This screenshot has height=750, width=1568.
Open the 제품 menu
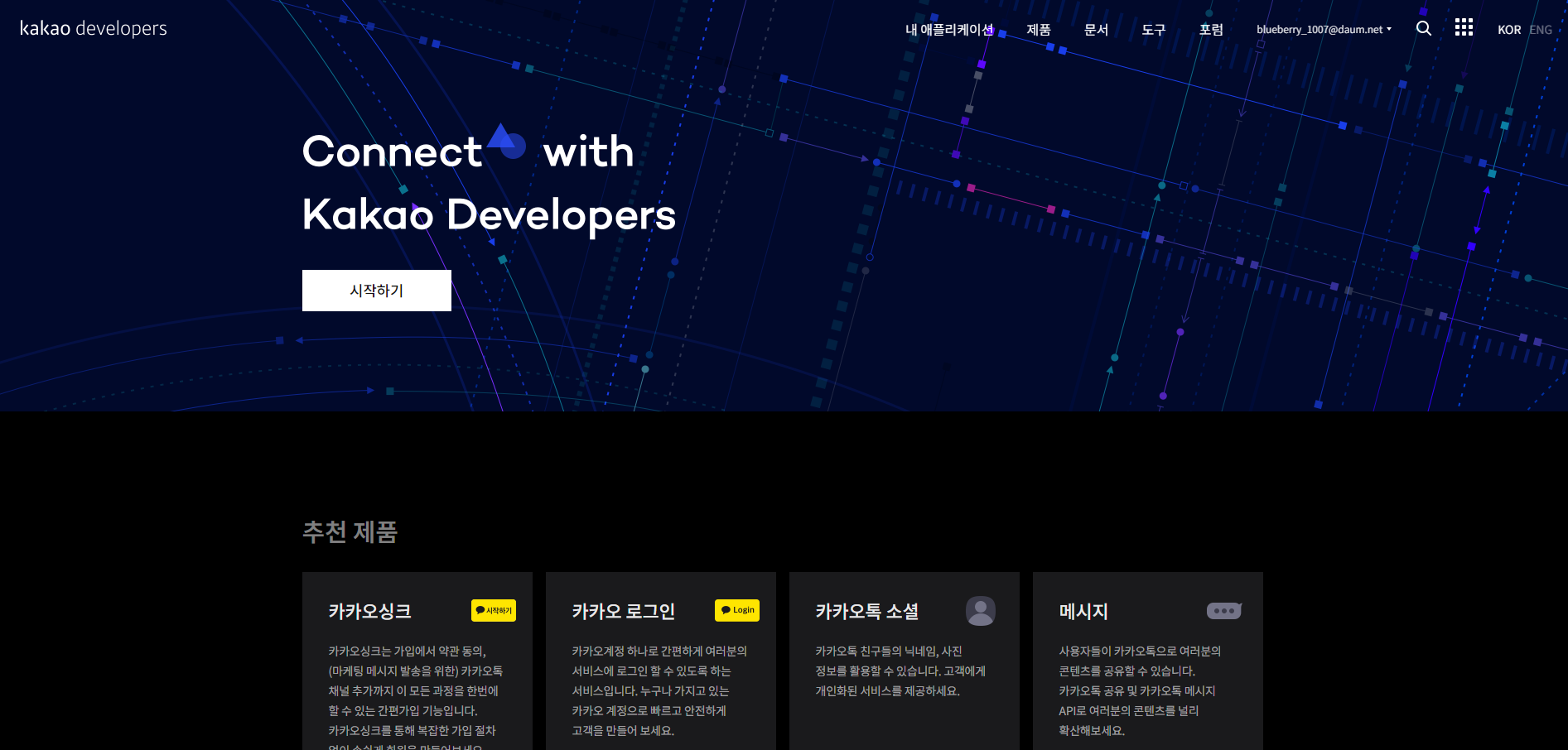(x=1039, y=29)
